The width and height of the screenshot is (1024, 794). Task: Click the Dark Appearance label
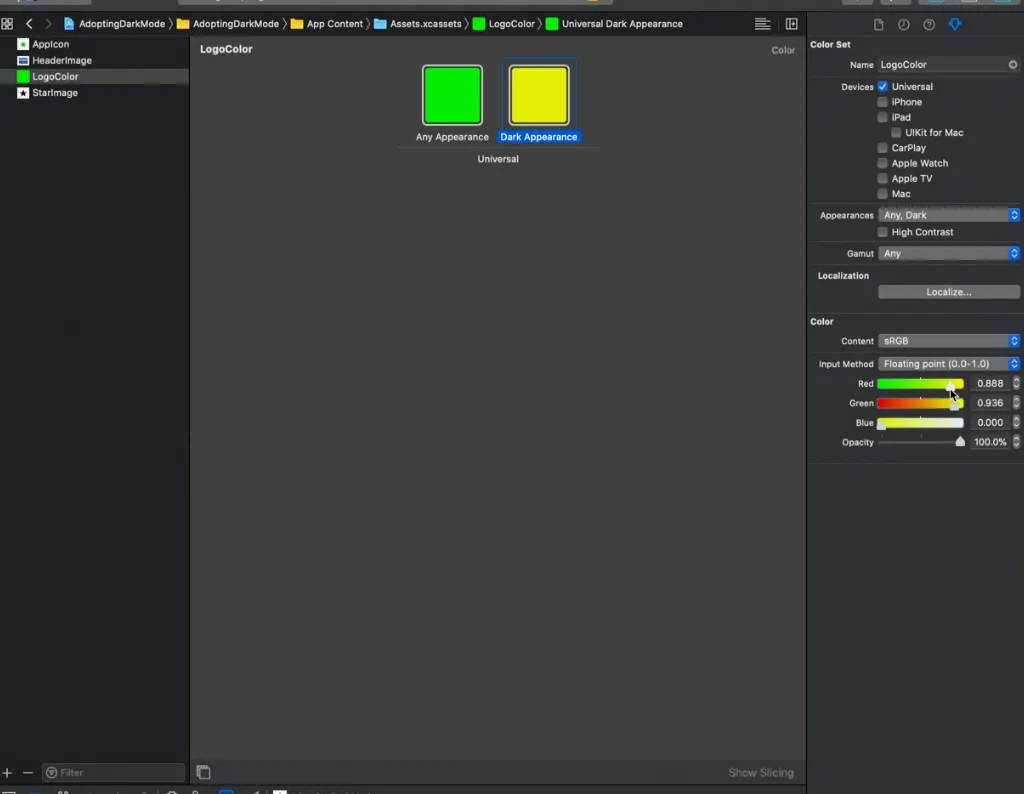tap(539, 137)
